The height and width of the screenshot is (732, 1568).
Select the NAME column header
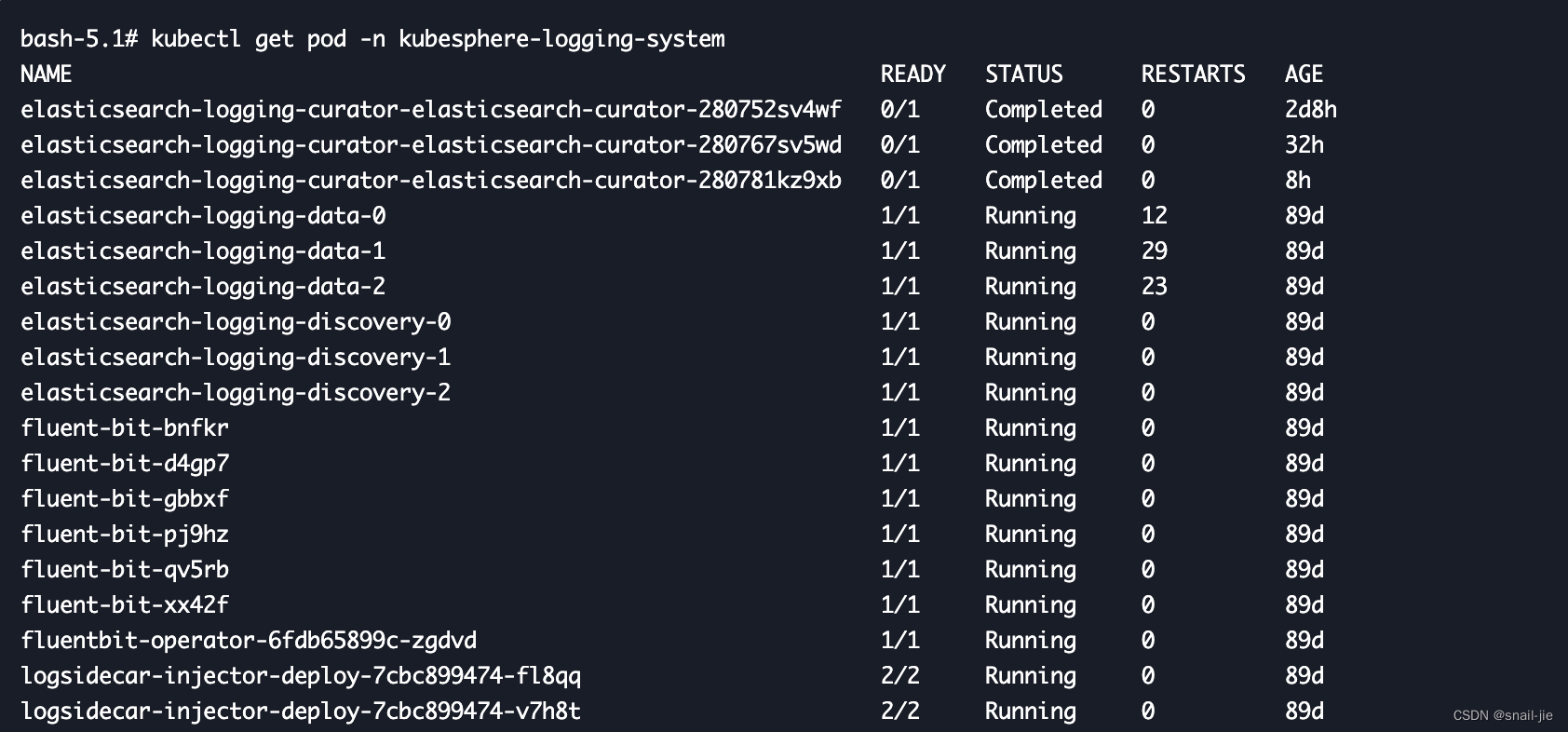[46, 75]
